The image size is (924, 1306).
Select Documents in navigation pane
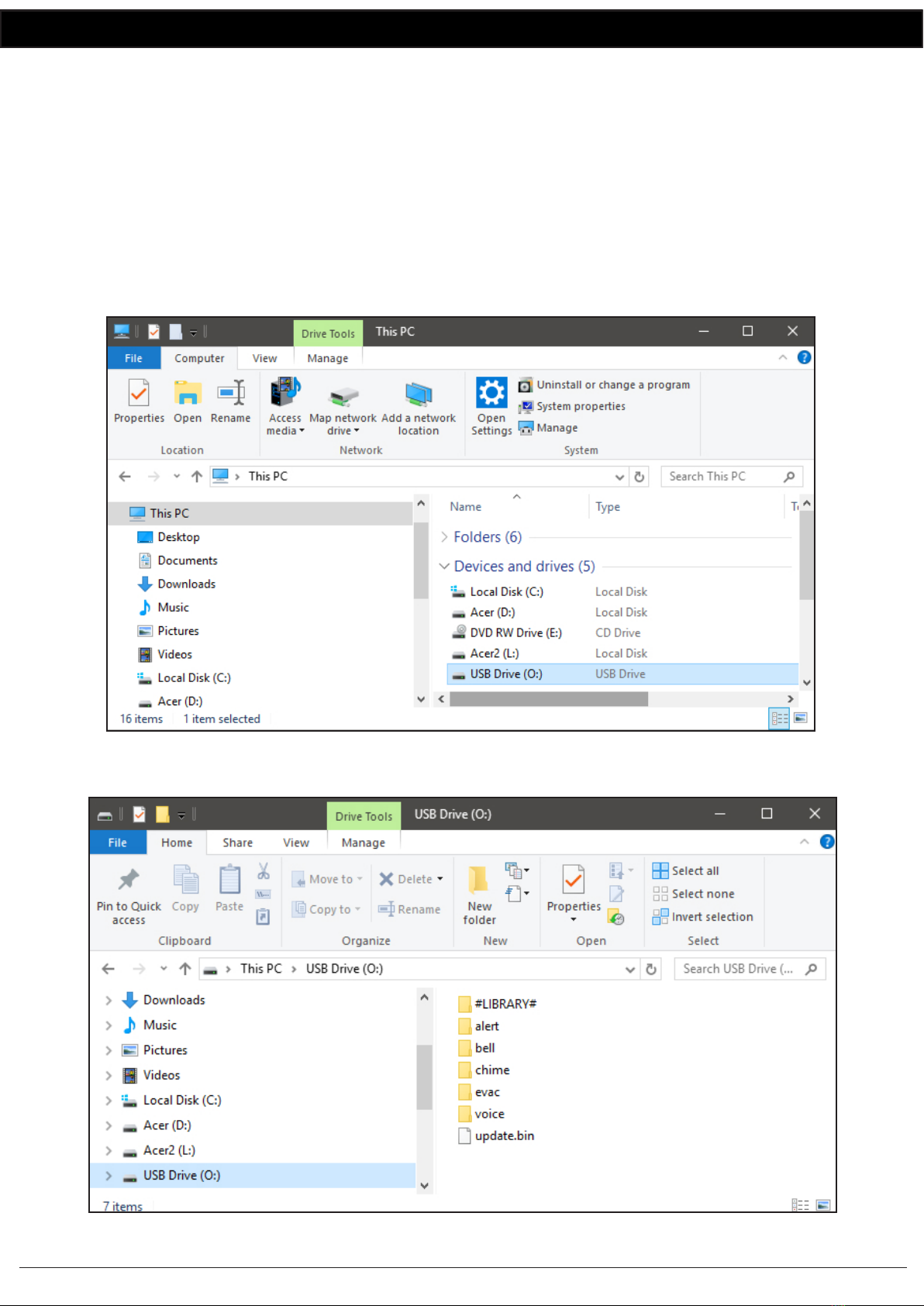point(188,560)
